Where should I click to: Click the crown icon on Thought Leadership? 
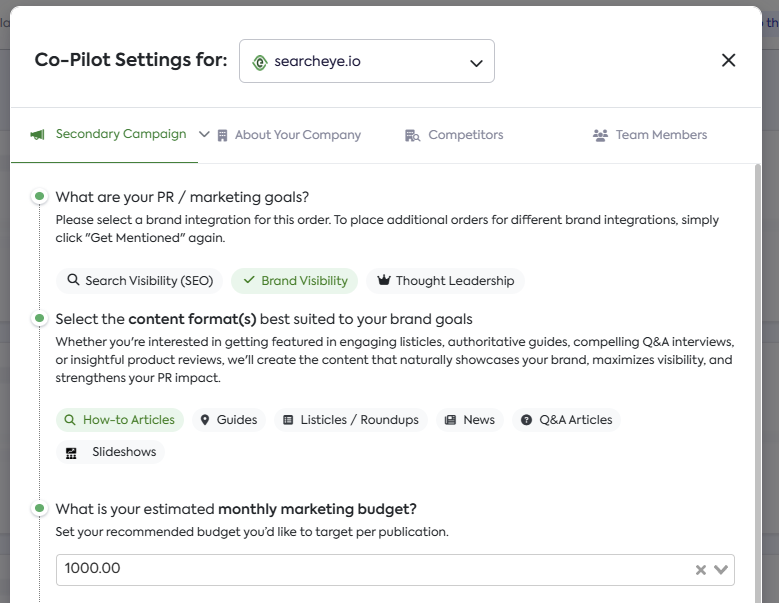click(x=382, y=281)
